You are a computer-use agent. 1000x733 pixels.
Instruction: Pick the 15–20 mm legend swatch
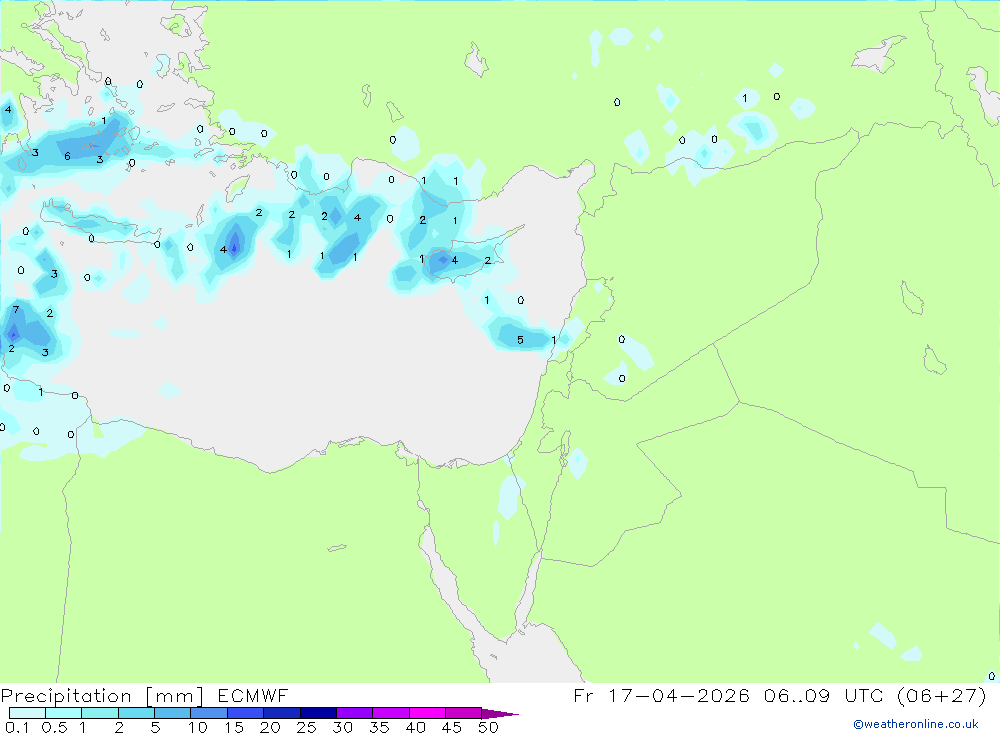coord(245,713)
